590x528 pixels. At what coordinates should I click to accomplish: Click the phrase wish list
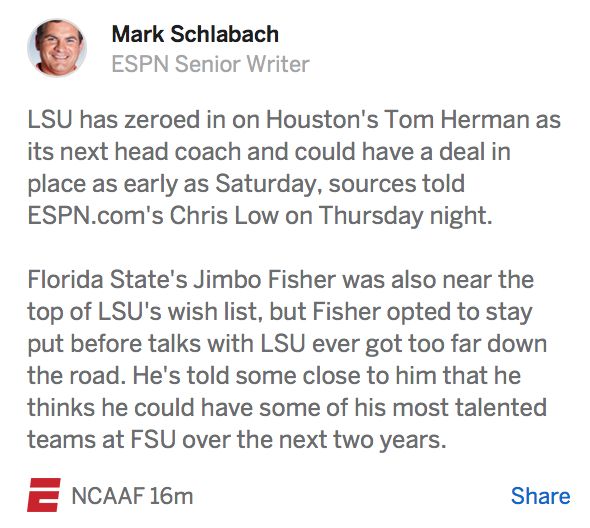[214, 312]
